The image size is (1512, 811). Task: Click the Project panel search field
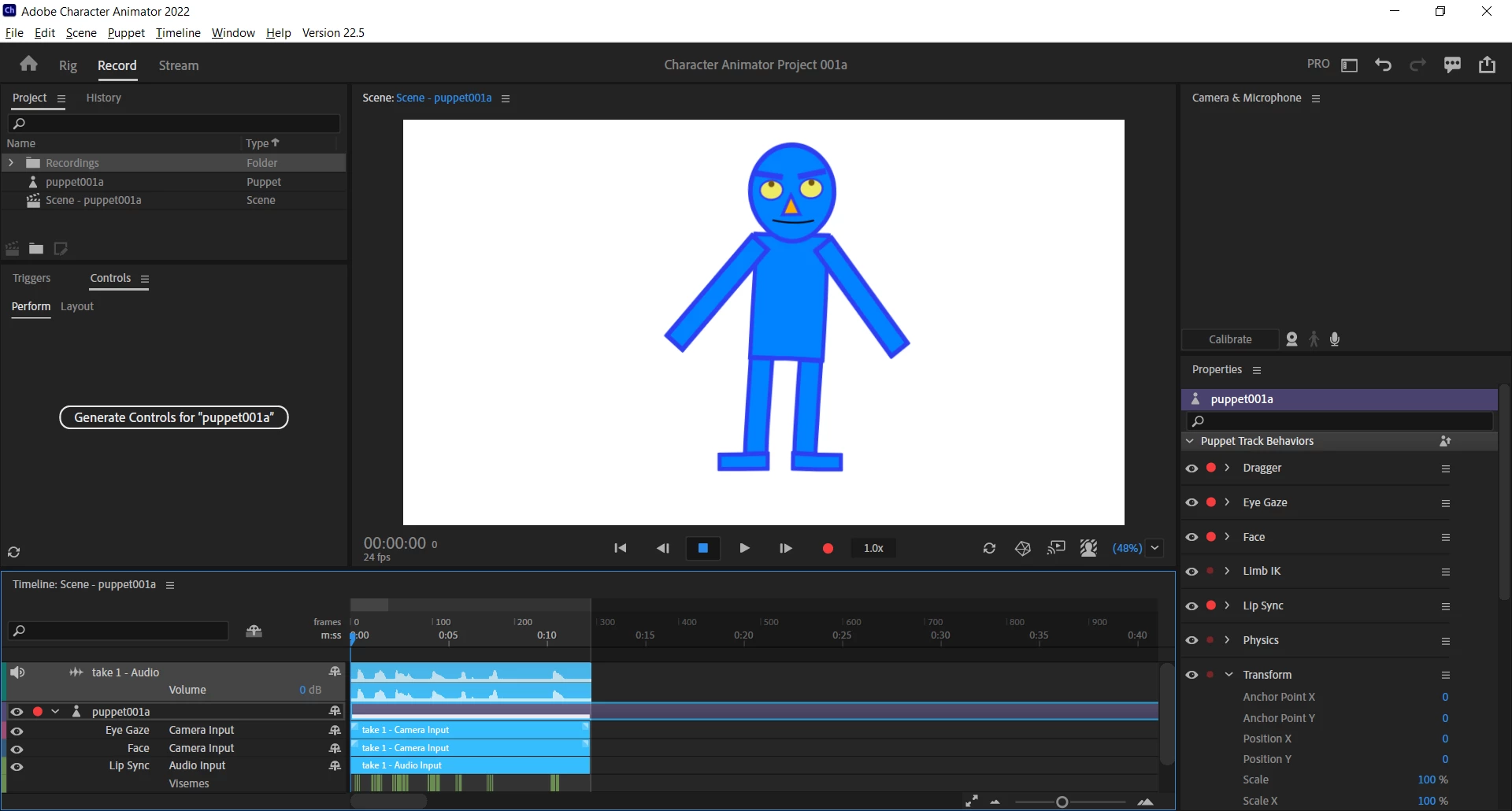click(173, 123)
